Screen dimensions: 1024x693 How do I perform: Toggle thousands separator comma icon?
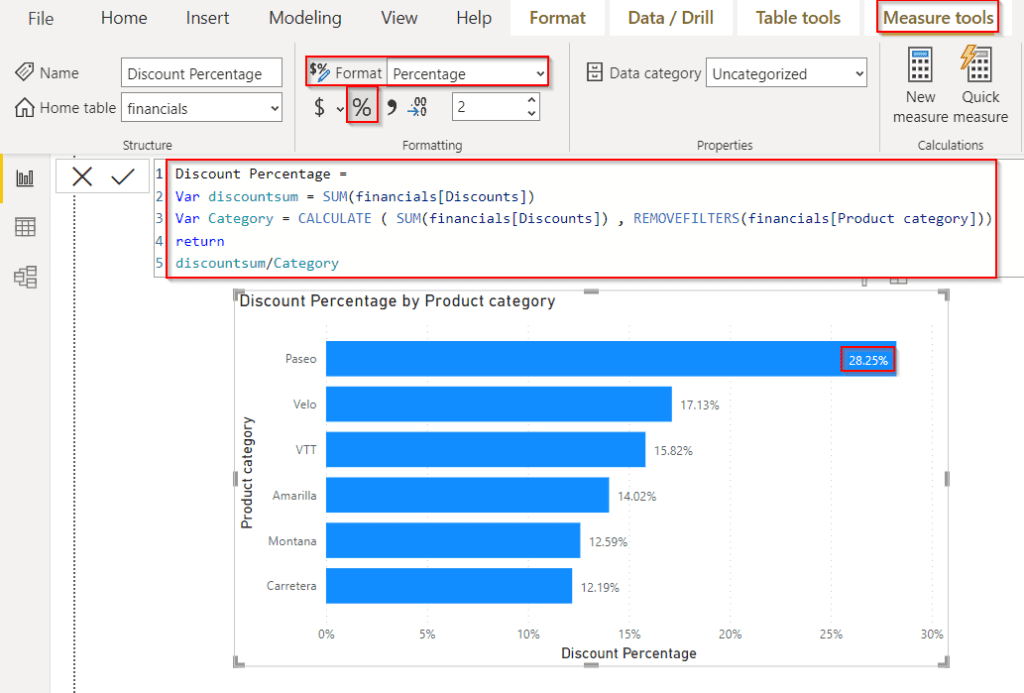pos(391,107)
